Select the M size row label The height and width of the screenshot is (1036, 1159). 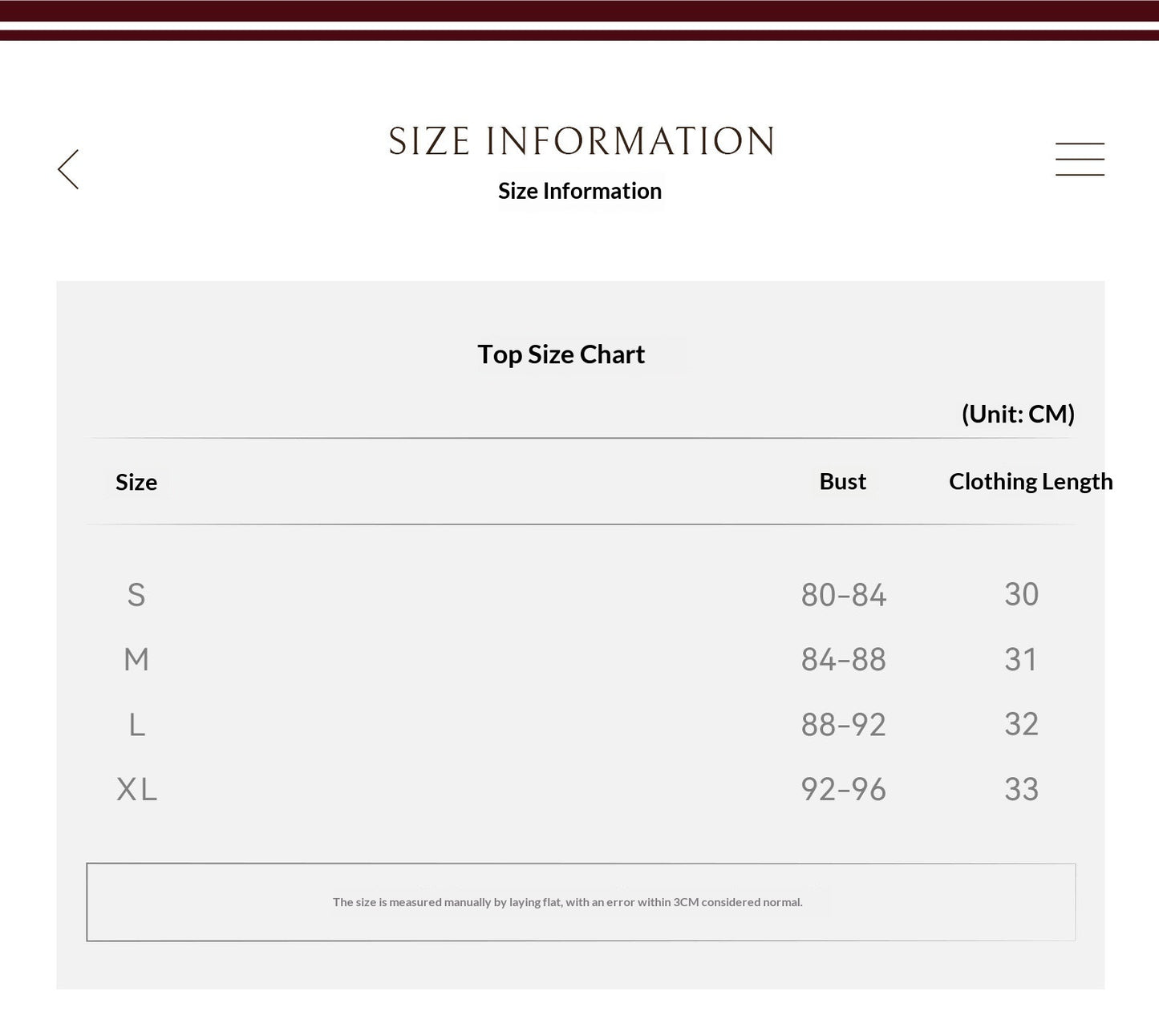[136, 660]
